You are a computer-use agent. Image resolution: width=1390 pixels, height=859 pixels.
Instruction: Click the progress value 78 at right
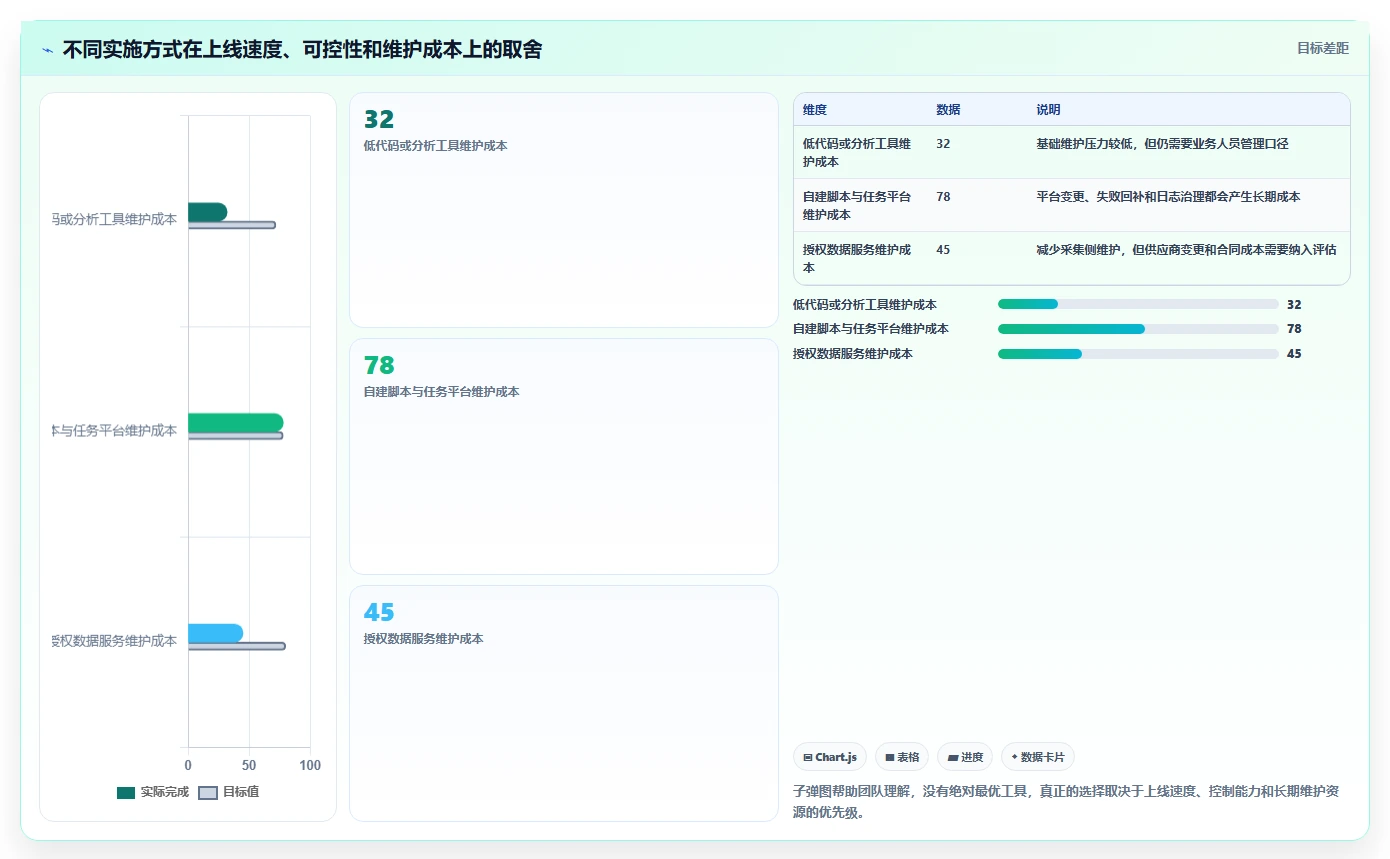point(1294,329)
